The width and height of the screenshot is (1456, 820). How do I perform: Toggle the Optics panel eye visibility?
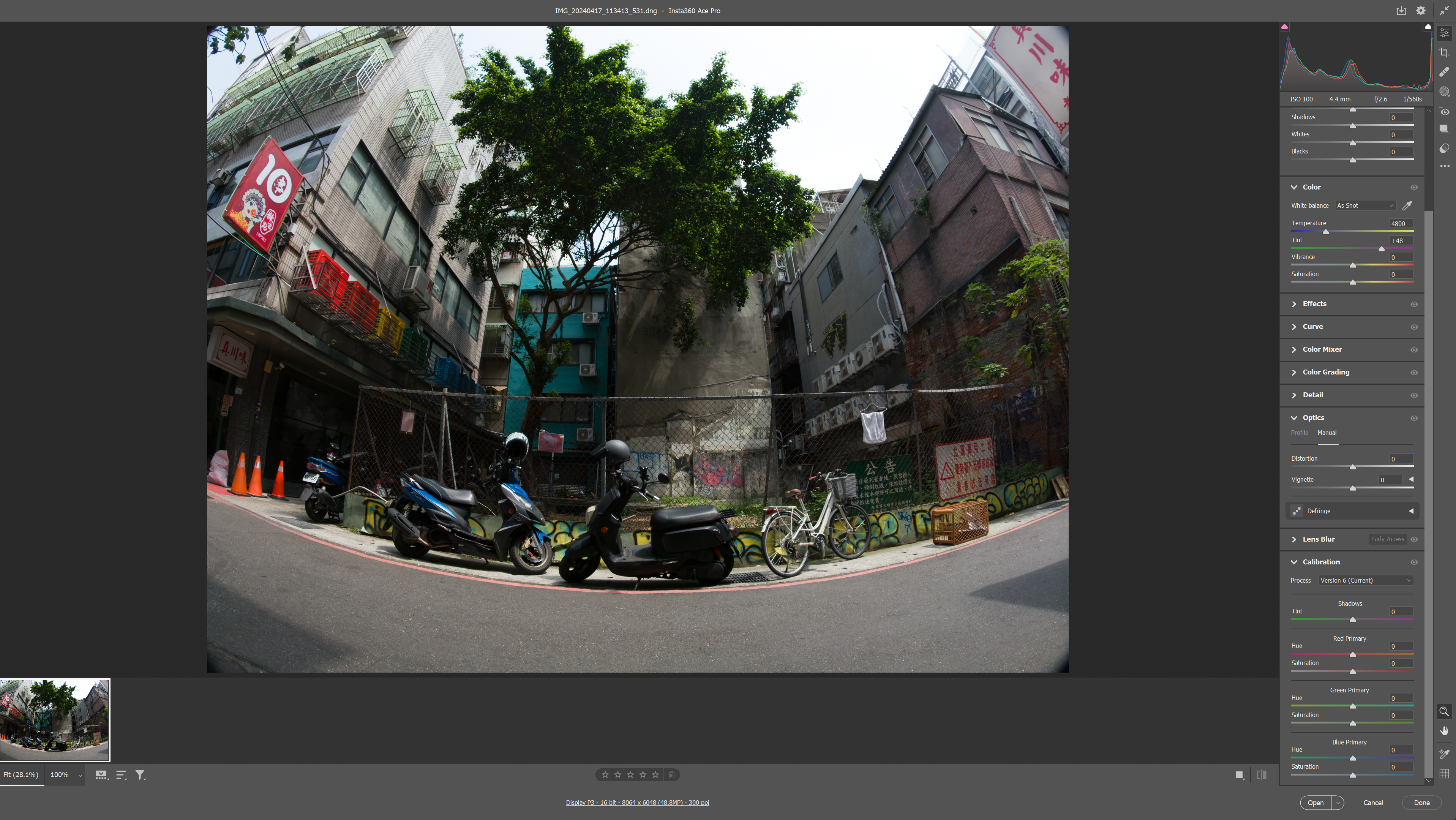tap(1413, 418)
